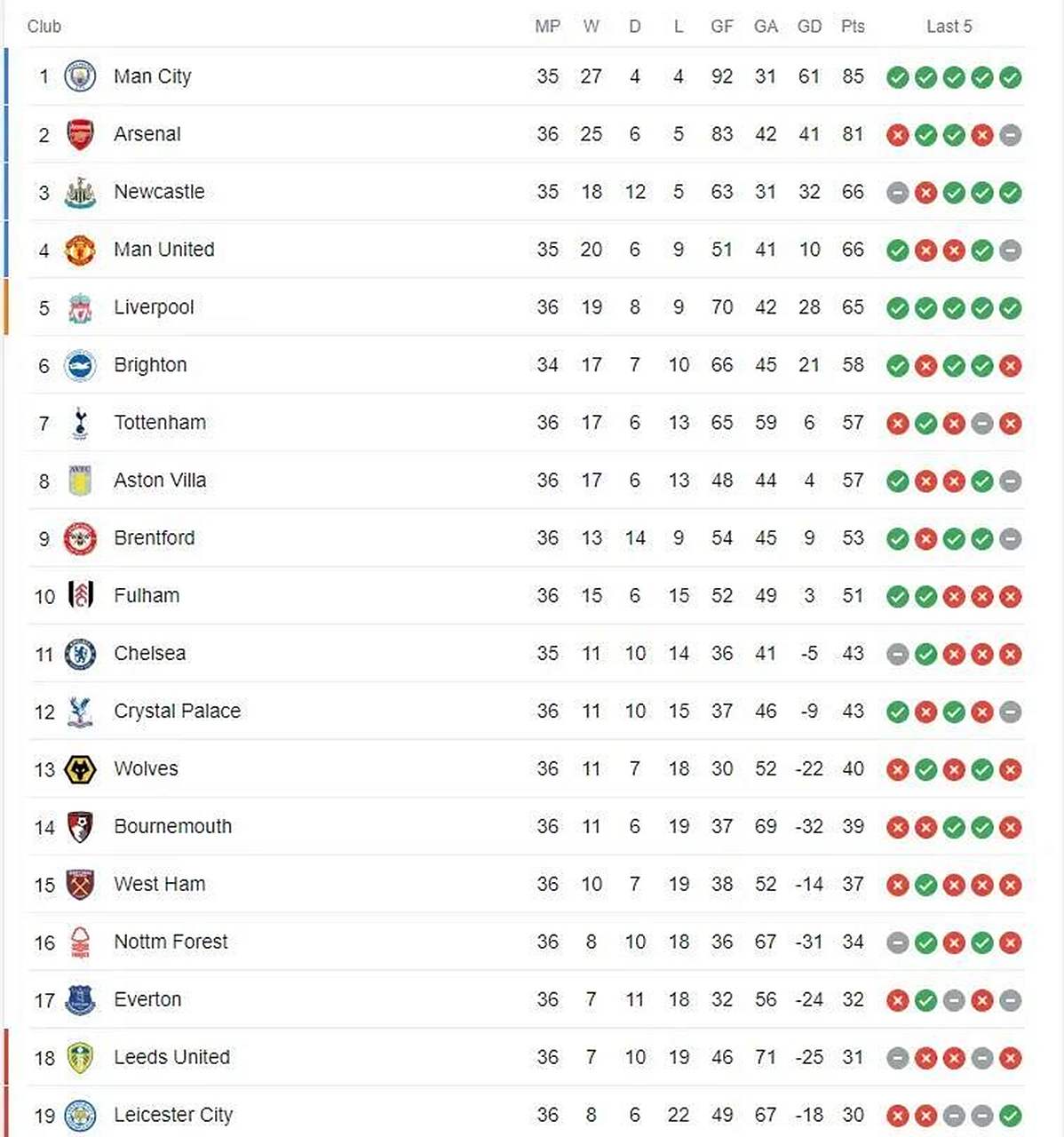Select the Aston Villa team name
This screenshot has height=1137, width=1064.
click(x=160, y=481)
